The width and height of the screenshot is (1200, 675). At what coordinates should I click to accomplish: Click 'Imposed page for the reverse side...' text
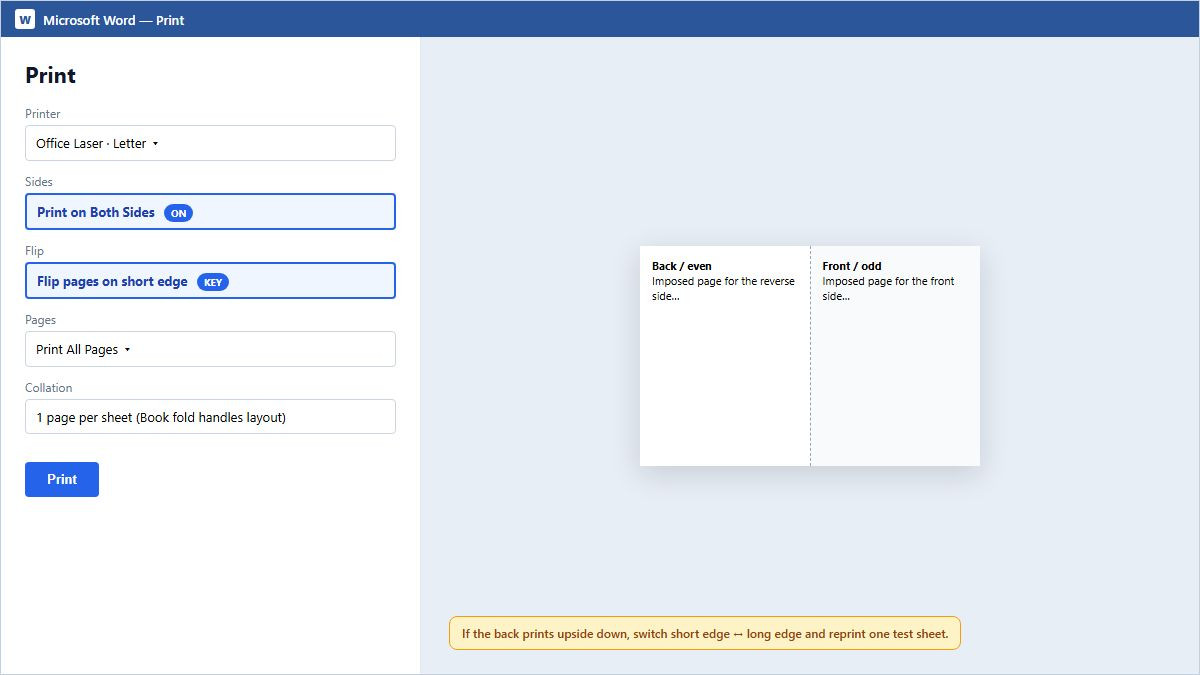pos(723,289)
